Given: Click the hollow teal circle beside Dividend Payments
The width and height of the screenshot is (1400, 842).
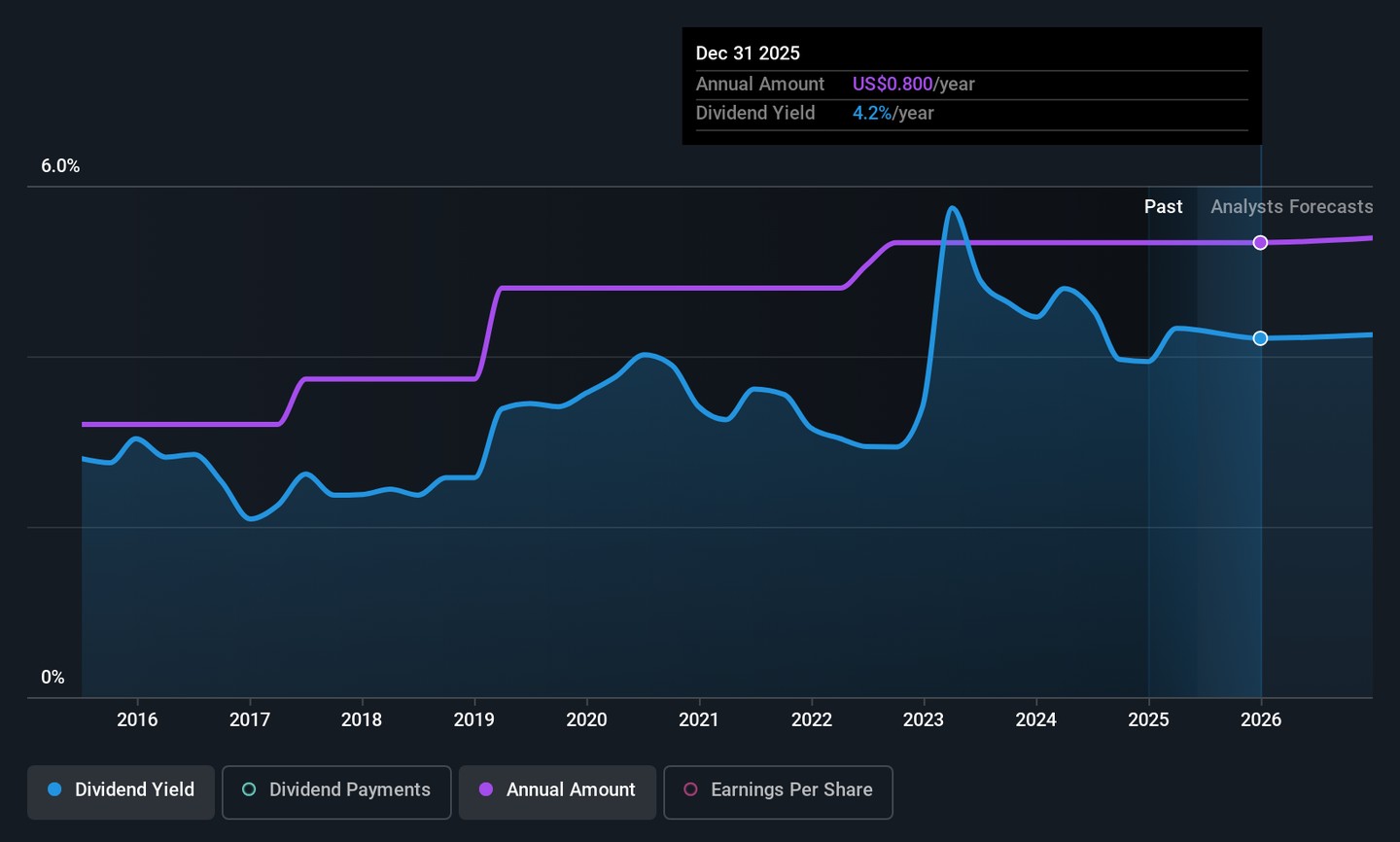Looking at the screenshot, I should (249, 789).
